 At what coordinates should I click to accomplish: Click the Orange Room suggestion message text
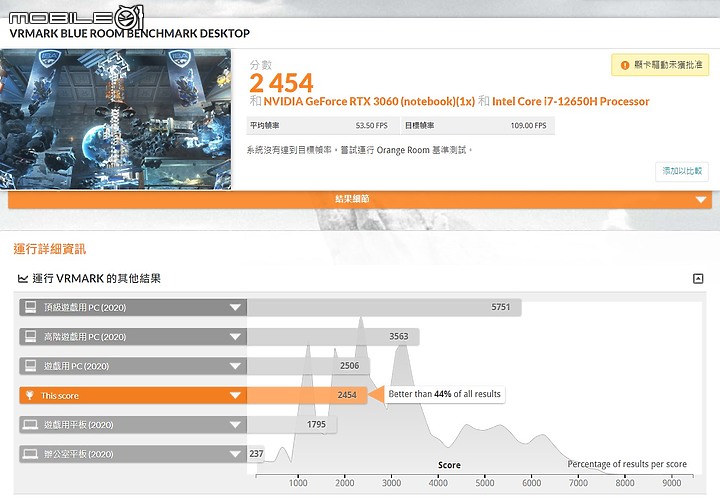(x=360, y=150)
